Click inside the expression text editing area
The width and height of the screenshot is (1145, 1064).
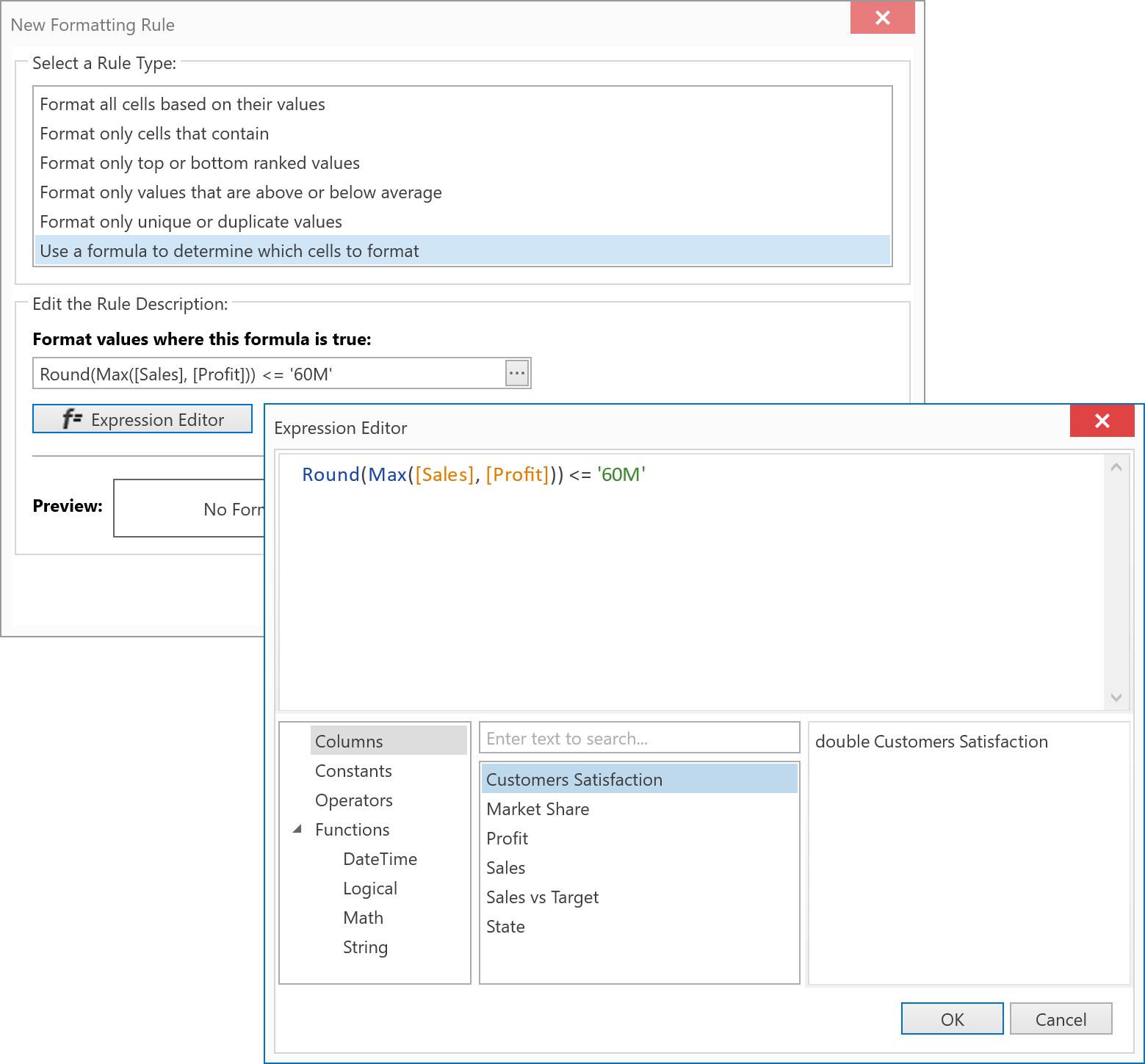[690, 582]
